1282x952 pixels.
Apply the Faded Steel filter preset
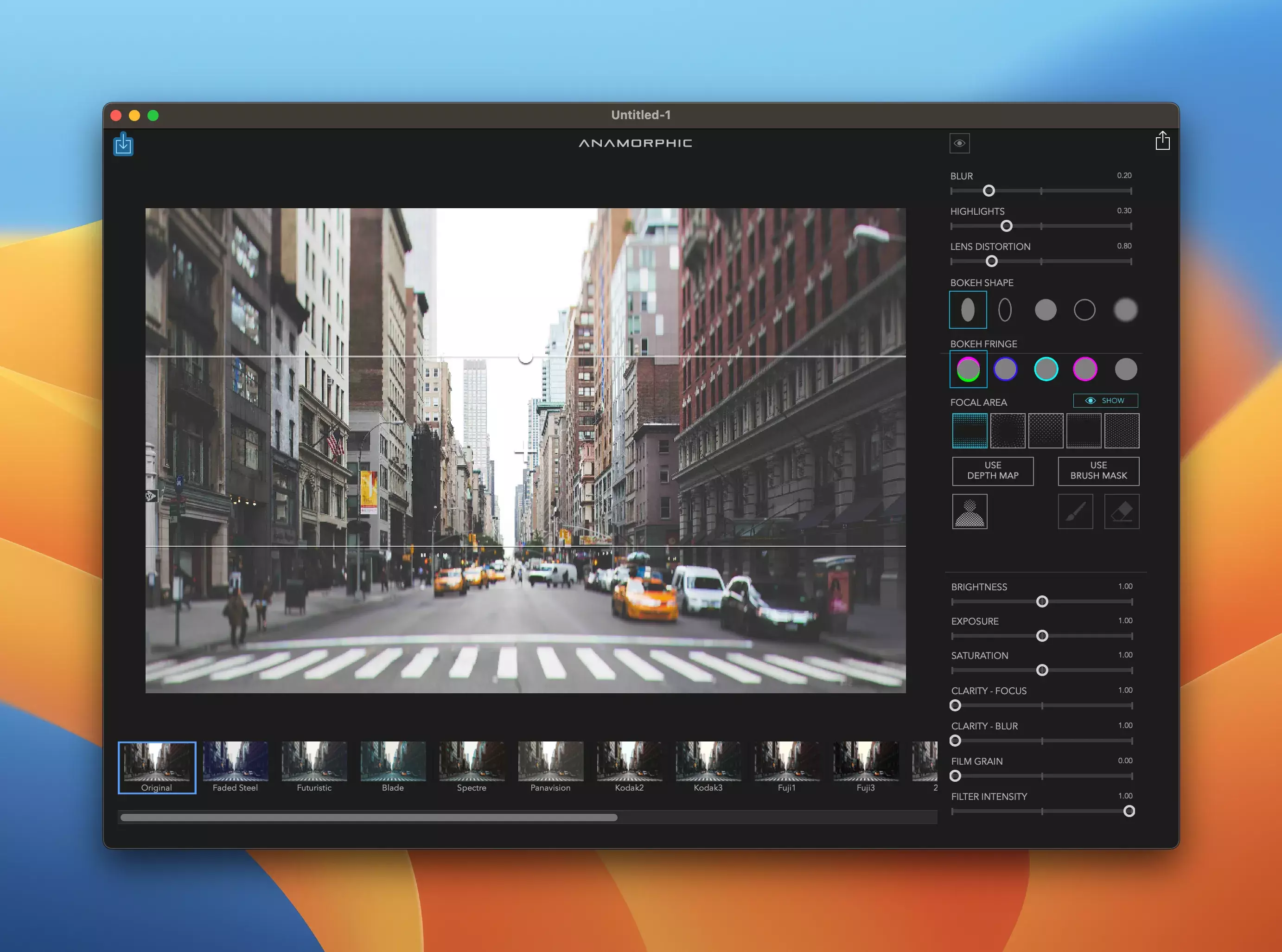pyautogui.click(x=235, y=767)
